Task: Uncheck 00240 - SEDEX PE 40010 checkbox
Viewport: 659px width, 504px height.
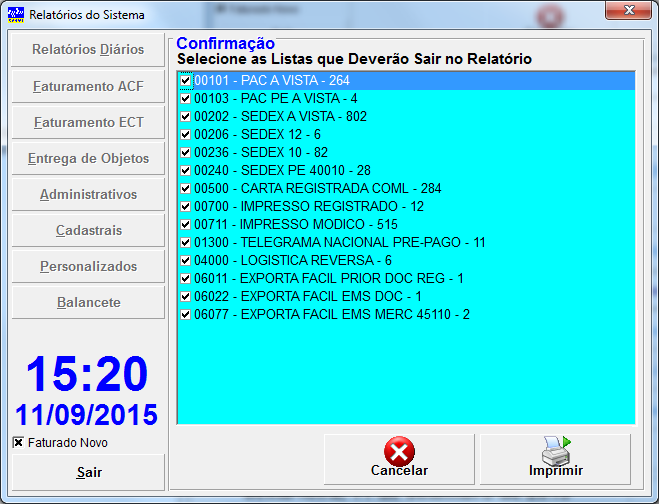Action: coord(185,171)
